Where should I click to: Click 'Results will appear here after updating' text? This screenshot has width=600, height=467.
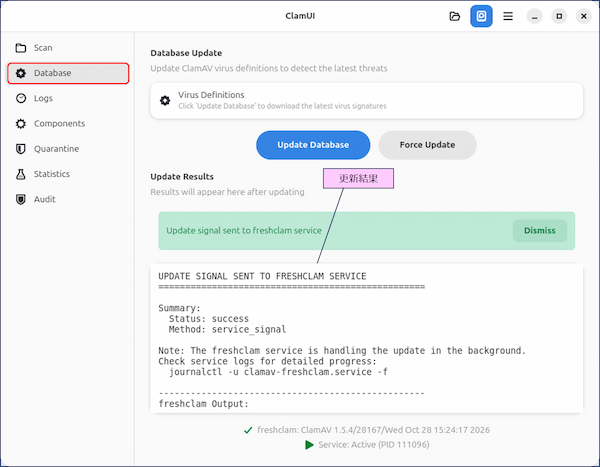(227, 192)
